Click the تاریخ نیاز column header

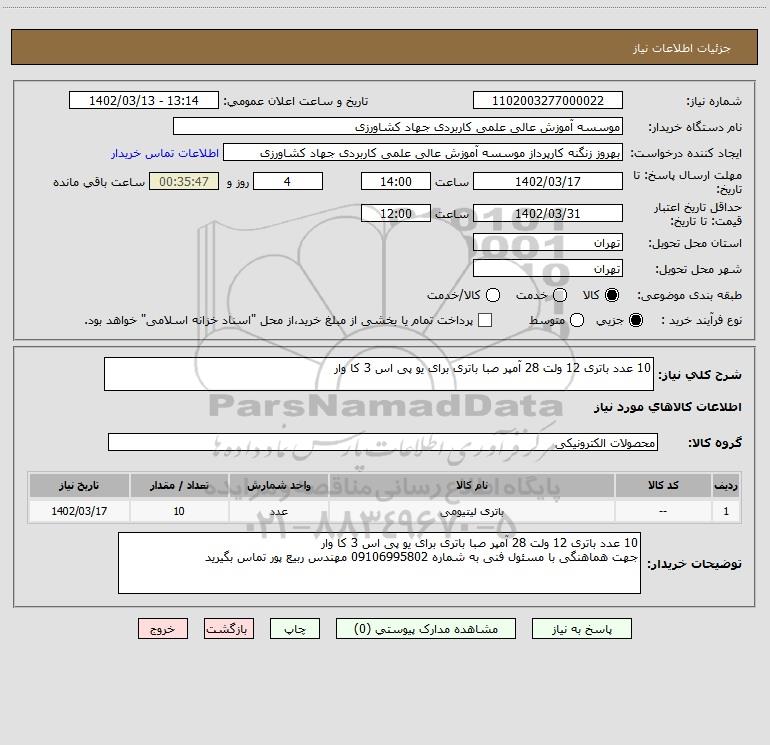pos(79,485)
